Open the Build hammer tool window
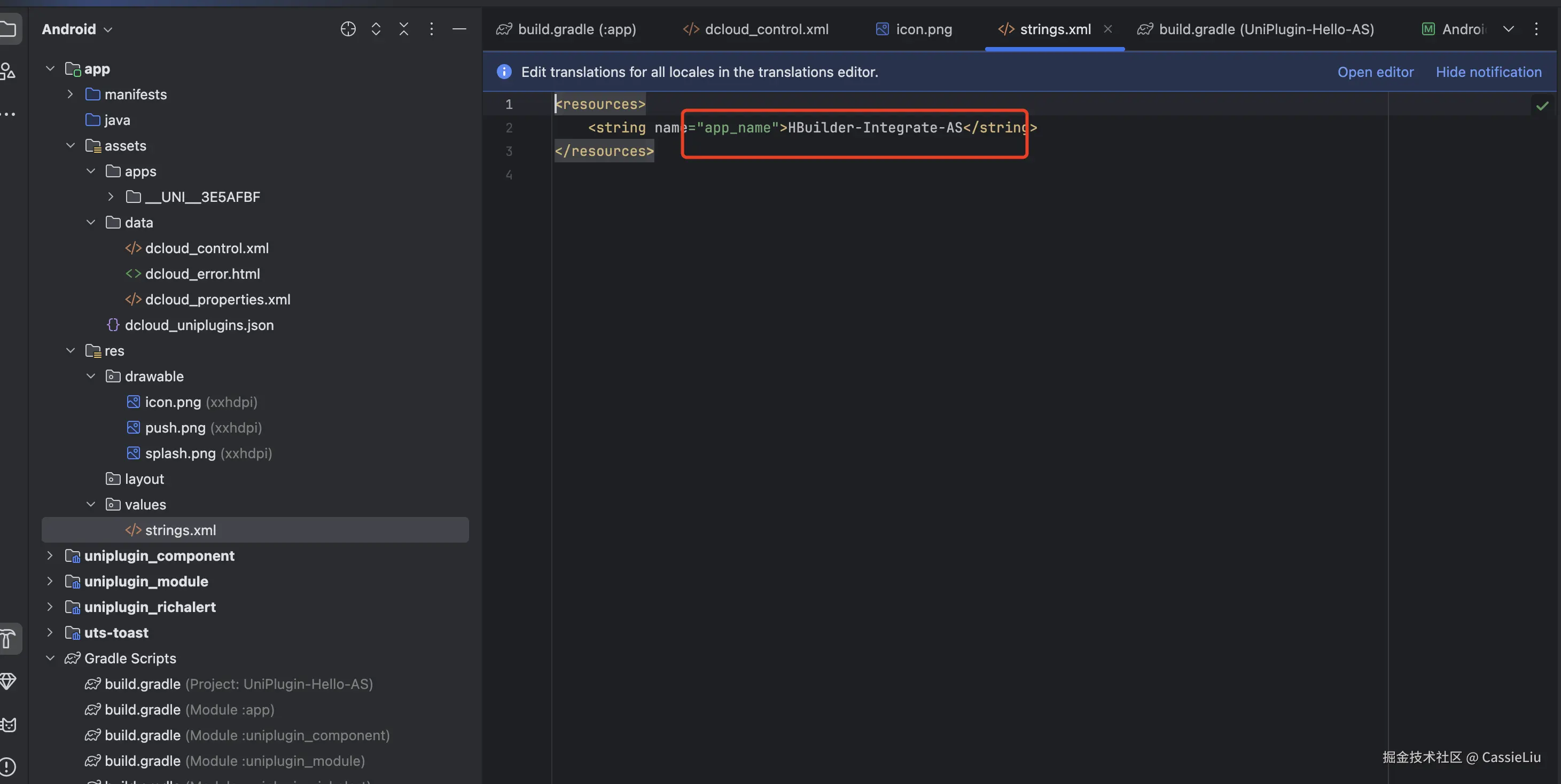 coord(9,639)
